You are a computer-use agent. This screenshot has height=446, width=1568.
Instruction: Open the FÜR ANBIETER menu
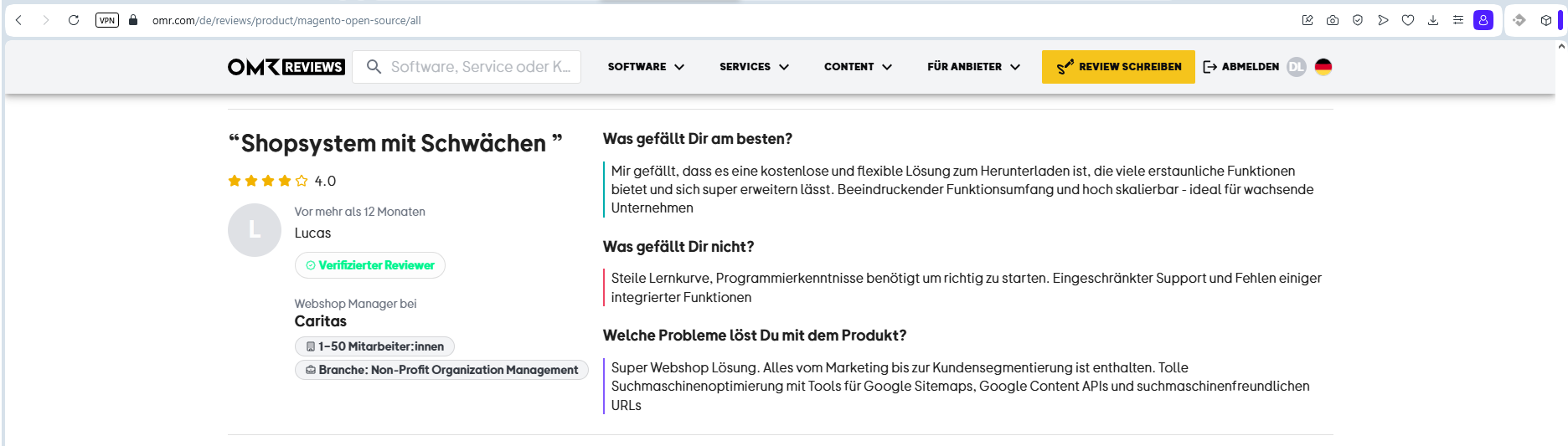973,67
